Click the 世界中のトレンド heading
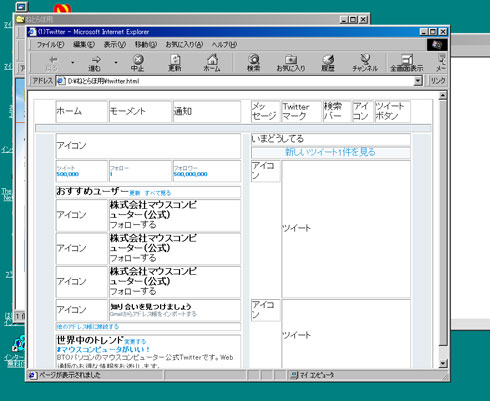This screenshot has height=401, width=490. [90, 340]
